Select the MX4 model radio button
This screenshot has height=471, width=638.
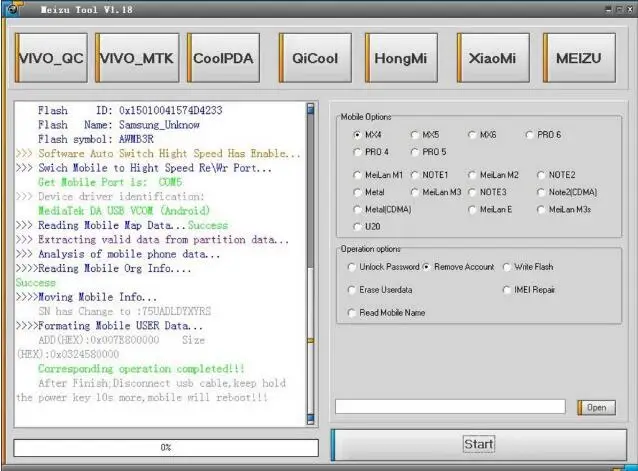click(357, 135)
